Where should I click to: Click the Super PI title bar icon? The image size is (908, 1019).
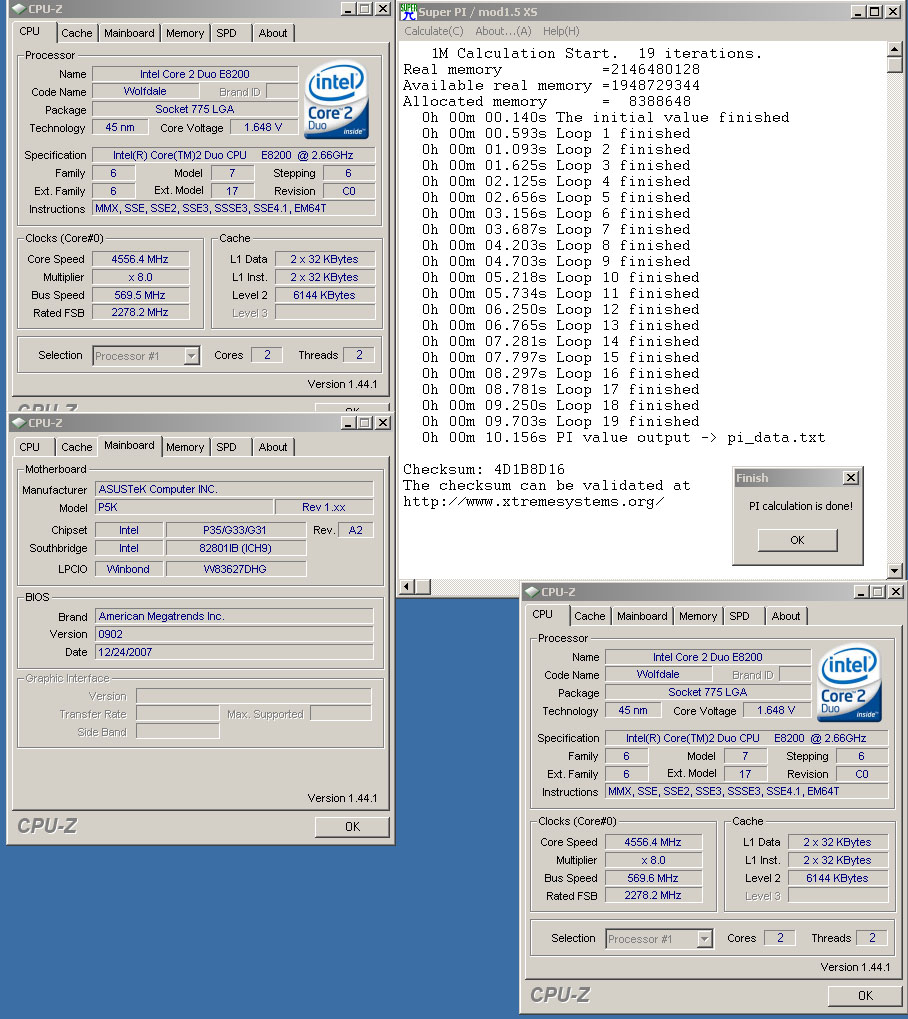tap(409, 12)
